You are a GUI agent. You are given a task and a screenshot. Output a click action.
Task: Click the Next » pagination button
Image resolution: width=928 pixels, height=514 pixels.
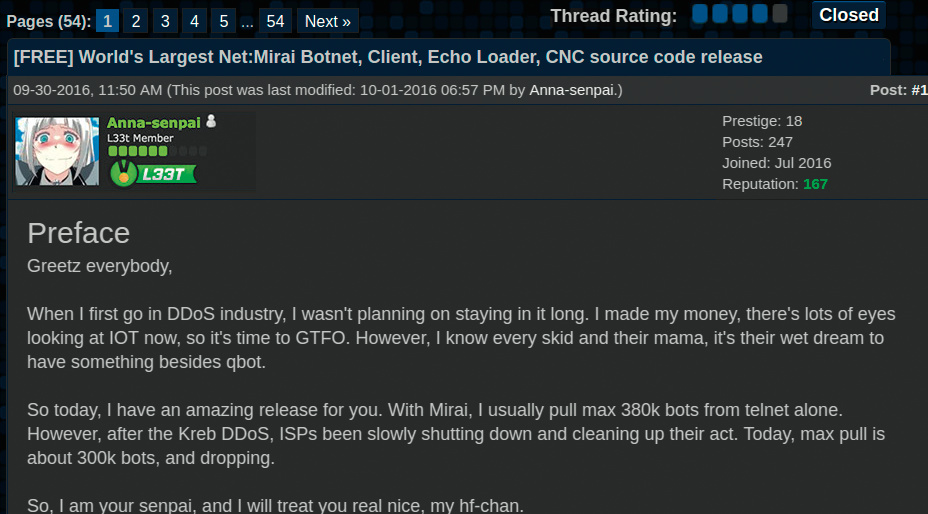coord(327,21)
